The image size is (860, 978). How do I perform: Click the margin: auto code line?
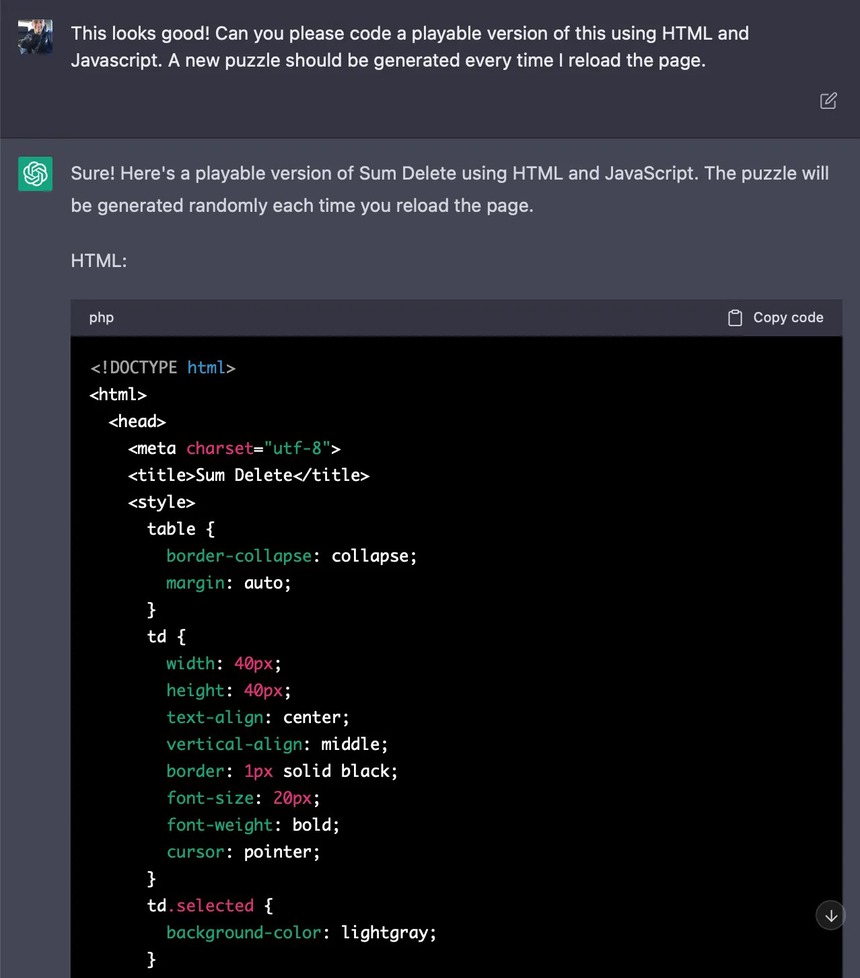point(228,583)
